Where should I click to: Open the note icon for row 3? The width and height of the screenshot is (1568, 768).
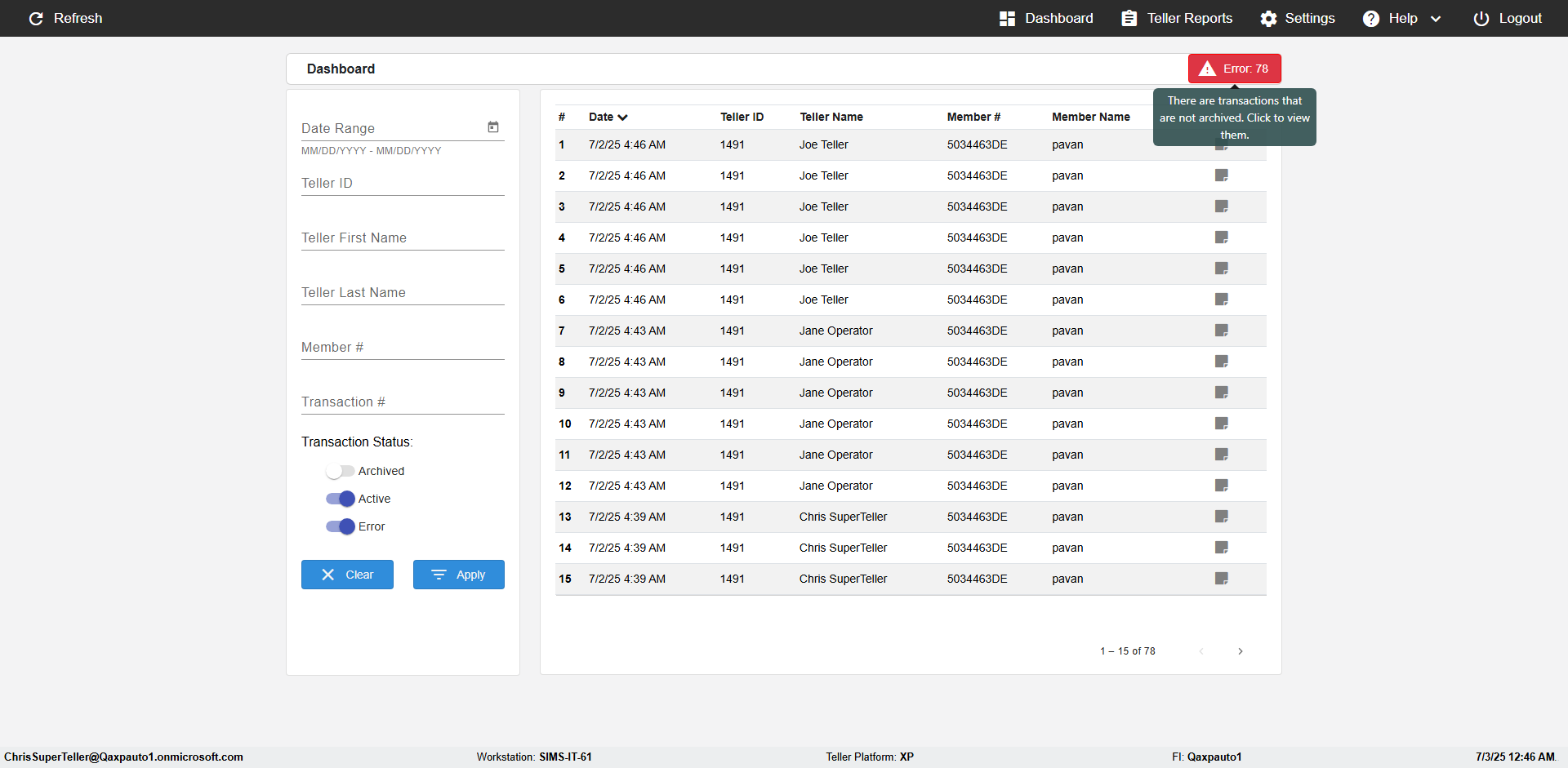tap(1222, 206)
